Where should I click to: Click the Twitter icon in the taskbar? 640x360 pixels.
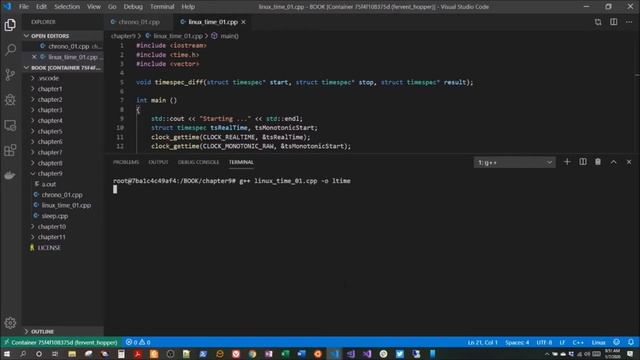[x=400, y=354]
